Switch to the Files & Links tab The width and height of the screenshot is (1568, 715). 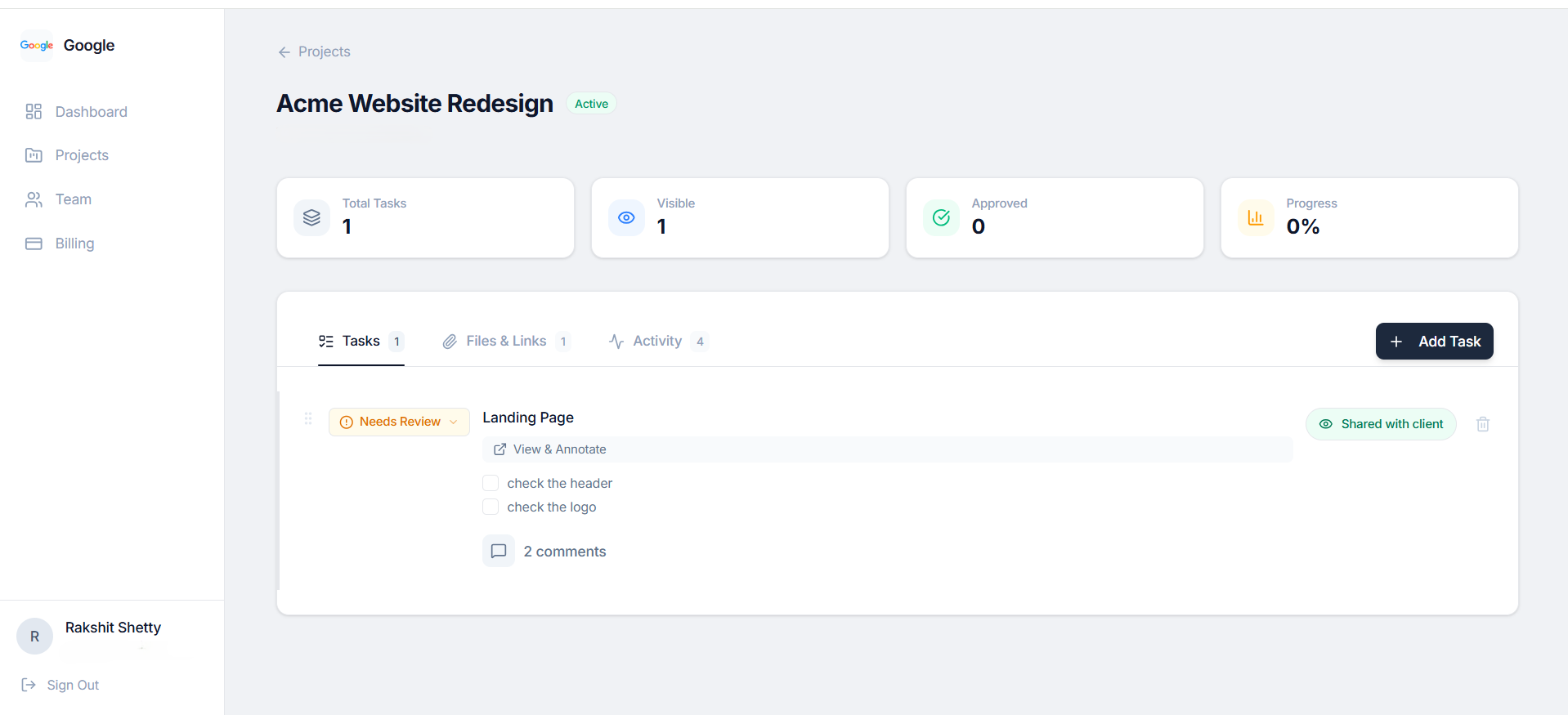click(x=505, y=342)
